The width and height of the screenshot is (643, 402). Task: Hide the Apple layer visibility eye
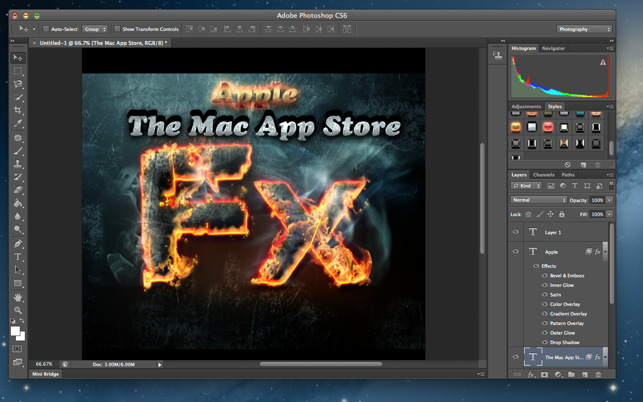click(x=515, y=251)
